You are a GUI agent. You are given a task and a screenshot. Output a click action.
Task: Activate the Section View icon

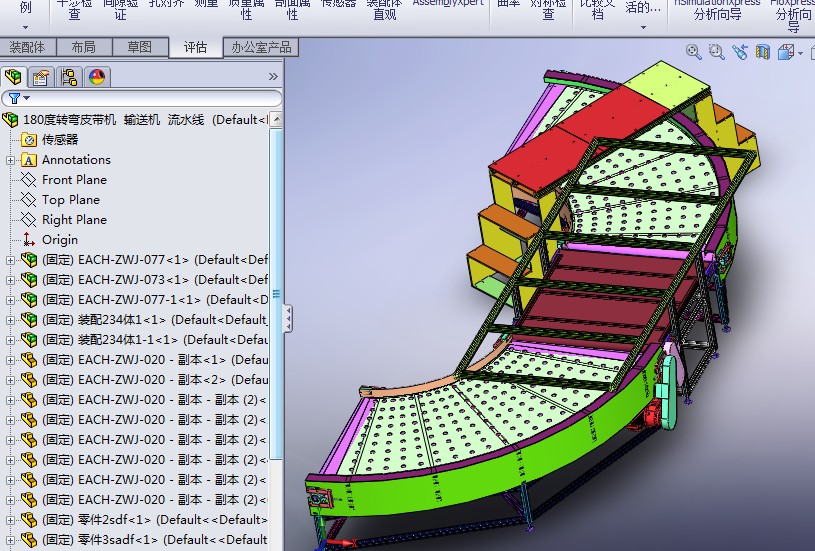tap(763, 52)
